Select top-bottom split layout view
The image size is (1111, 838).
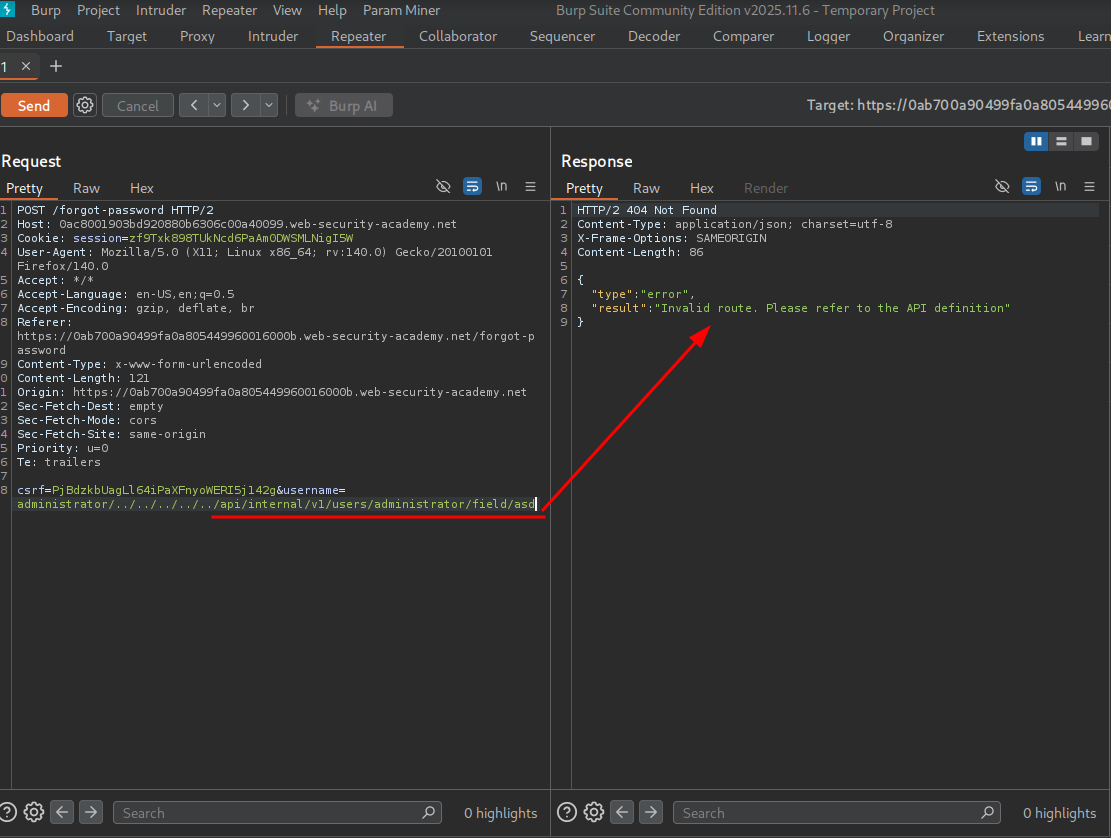pos(1061,142)
